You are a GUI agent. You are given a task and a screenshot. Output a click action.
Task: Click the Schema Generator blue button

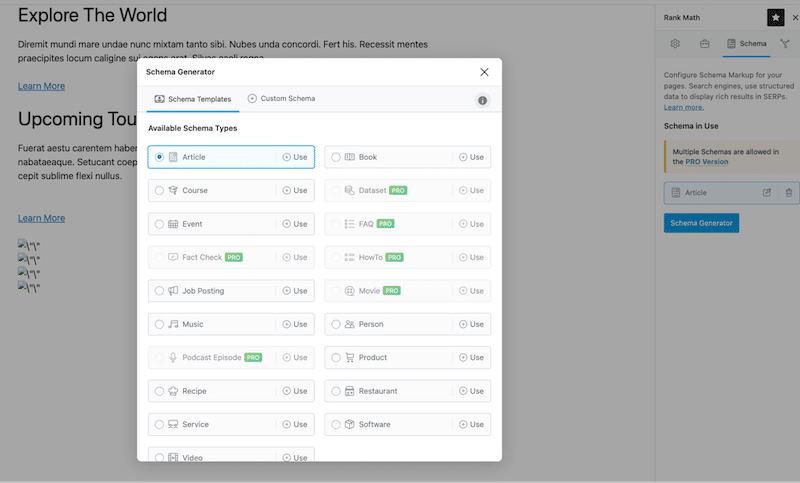pos(702,223)
